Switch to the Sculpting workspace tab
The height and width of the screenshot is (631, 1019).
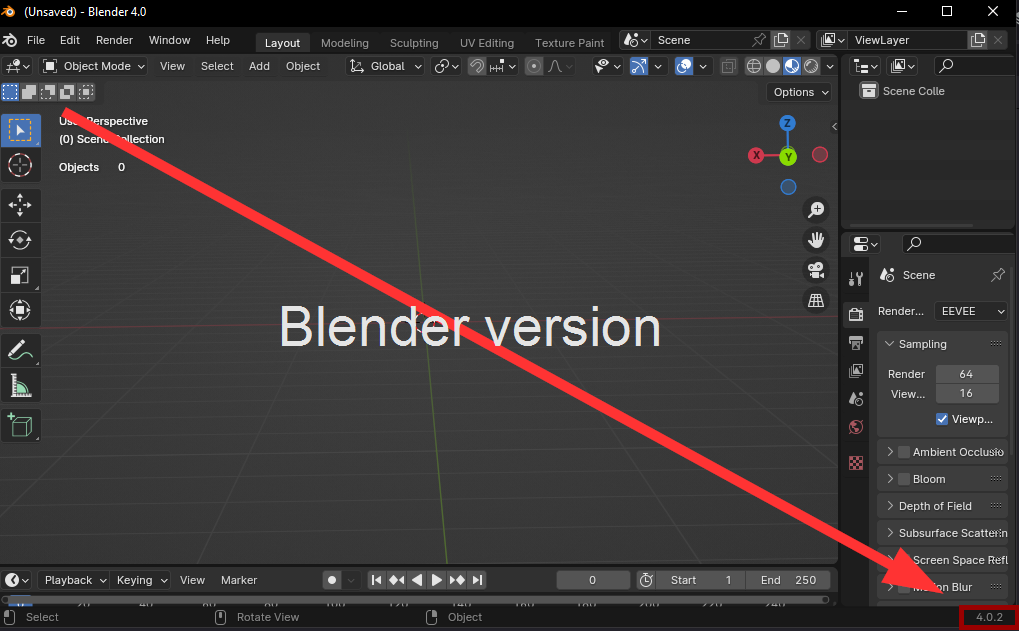point(414,43)
